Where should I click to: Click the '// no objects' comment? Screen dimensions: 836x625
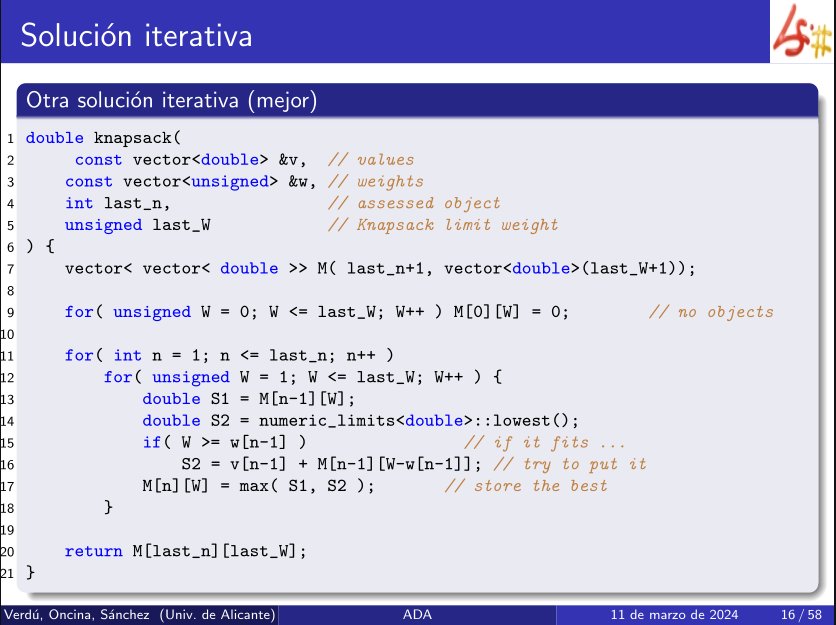click(711, 312)
